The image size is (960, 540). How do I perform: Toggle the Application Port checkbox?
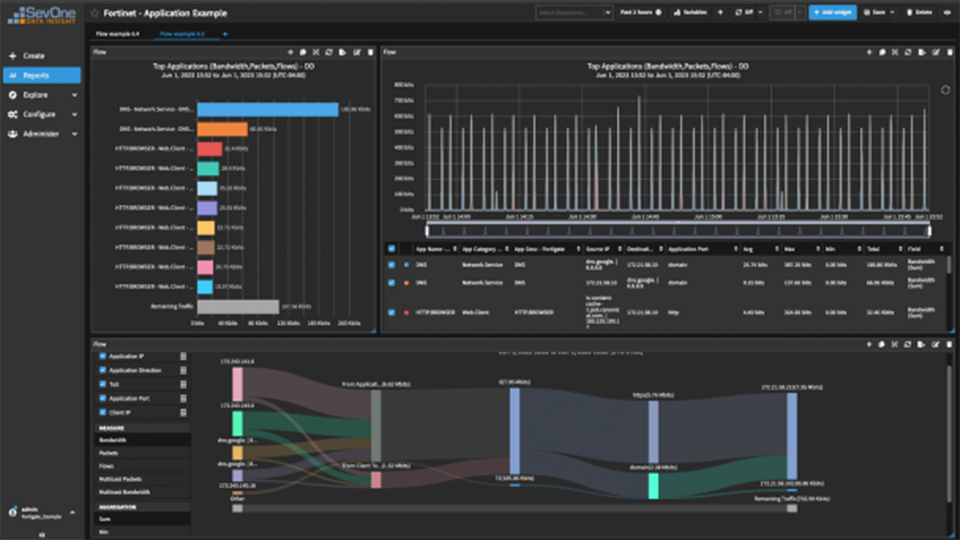click(x=102, y=398)
